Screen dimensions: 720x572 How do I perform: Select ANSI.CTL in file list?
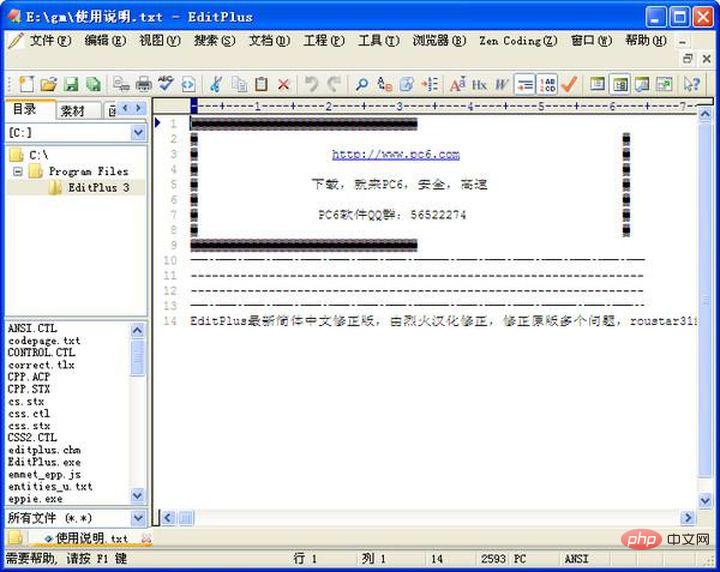[33, 328]
